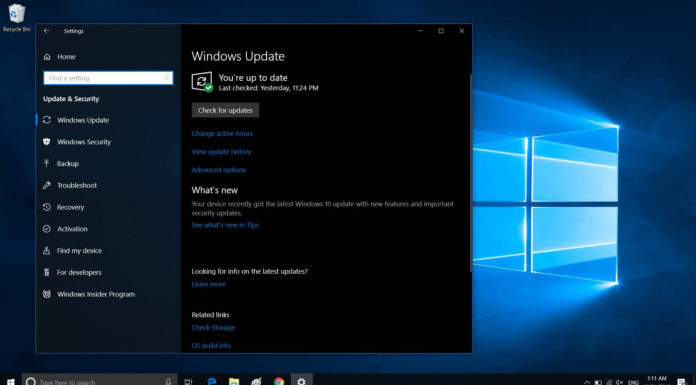This screenshot has width=696, height=385.
Task: Follow the See what's new in Tips link
Action: point(225,225)
